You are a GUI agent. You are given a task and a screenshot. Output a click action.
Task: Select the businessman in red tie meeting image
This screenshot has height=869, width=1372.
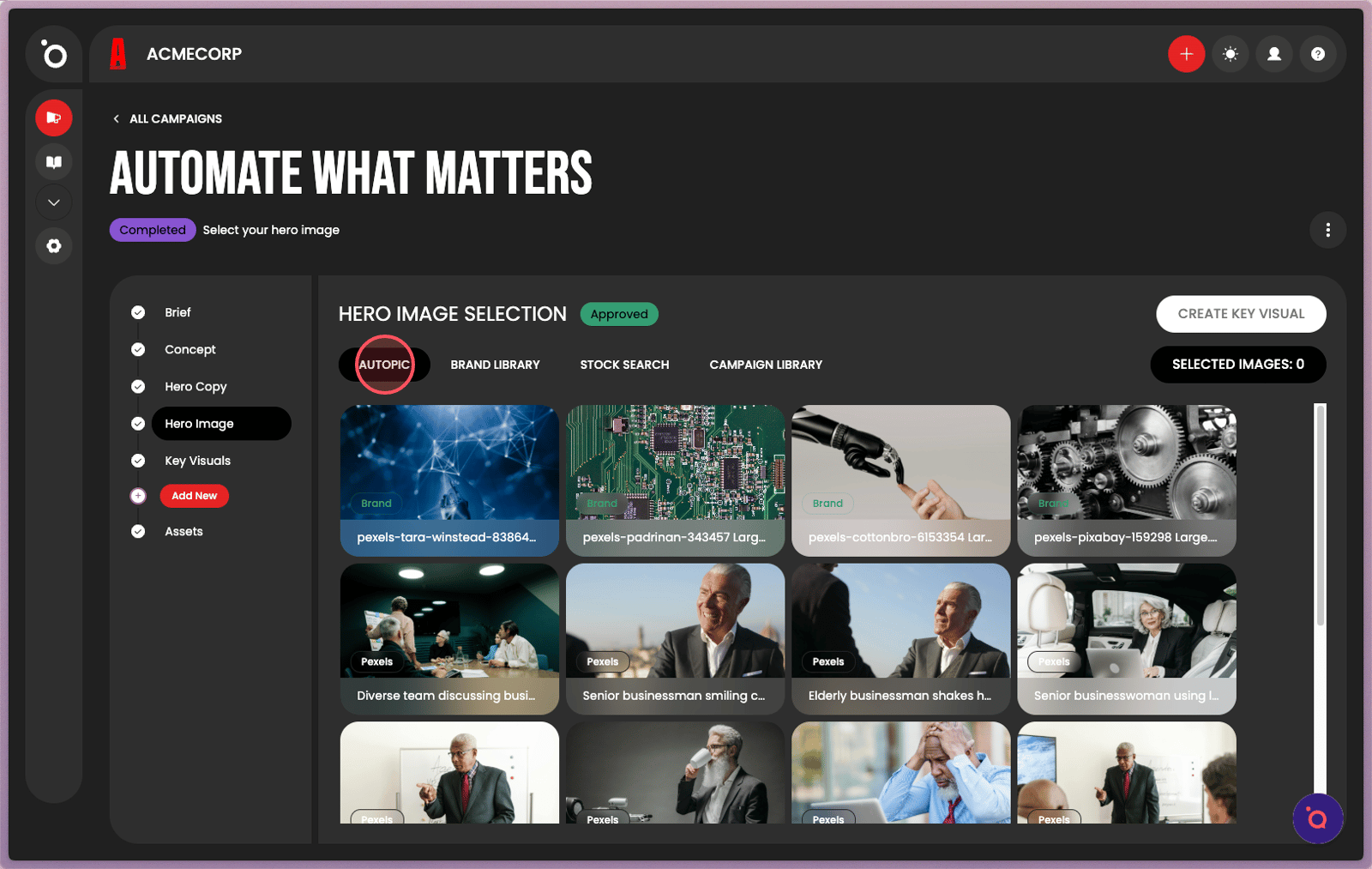point(1127,773)
